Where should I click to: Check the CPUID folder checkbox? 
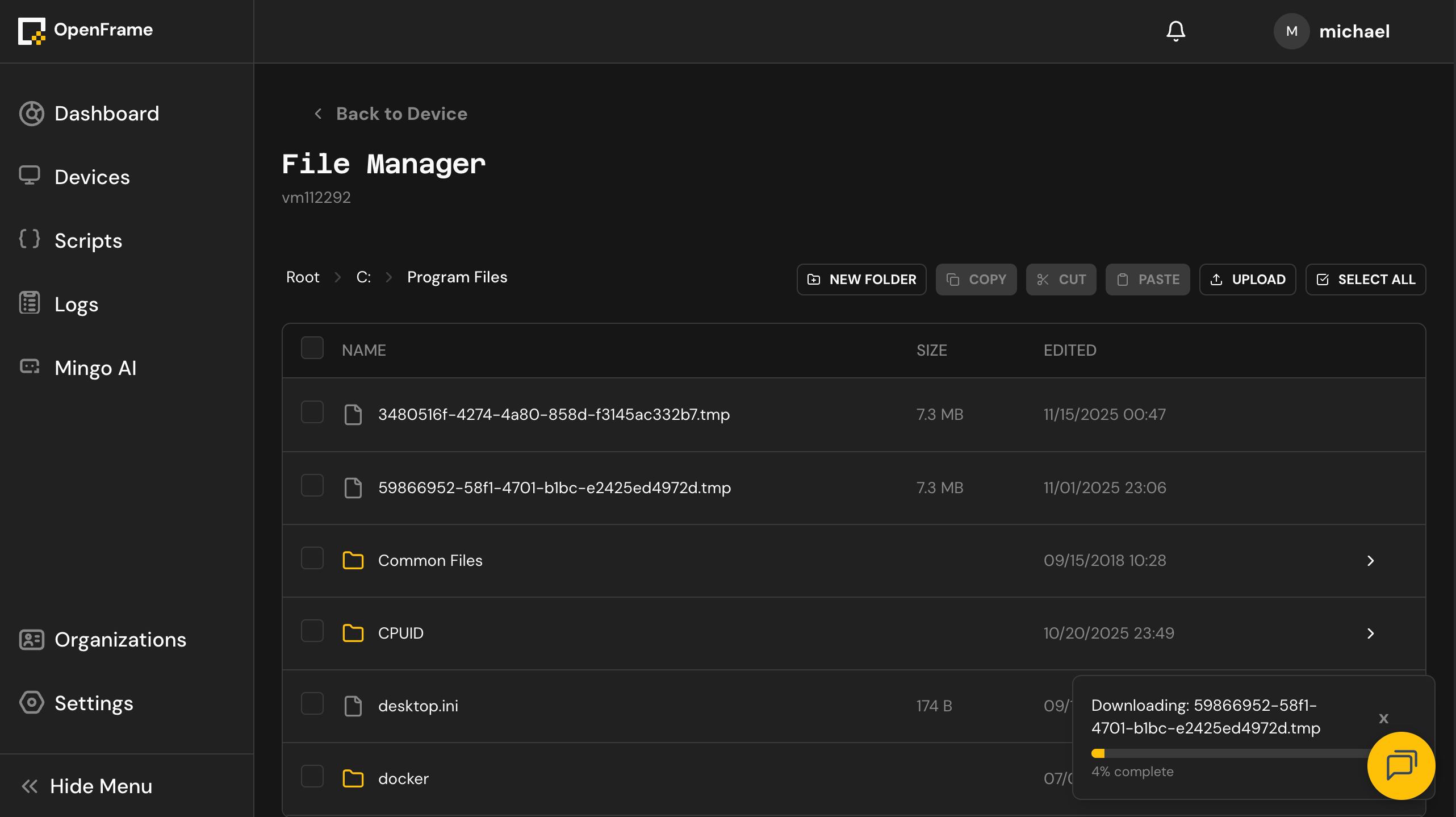pyautogui.click(x=312, y=631)
